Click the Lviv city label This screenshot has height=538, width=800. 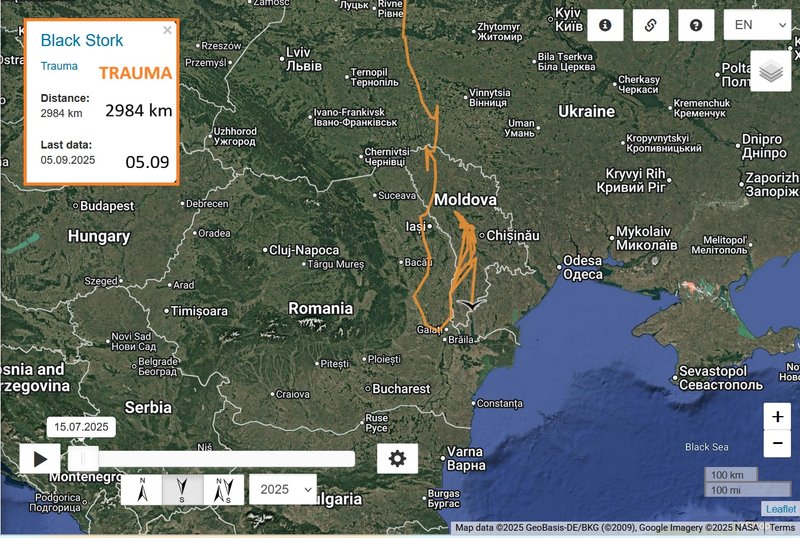(304, 59)
